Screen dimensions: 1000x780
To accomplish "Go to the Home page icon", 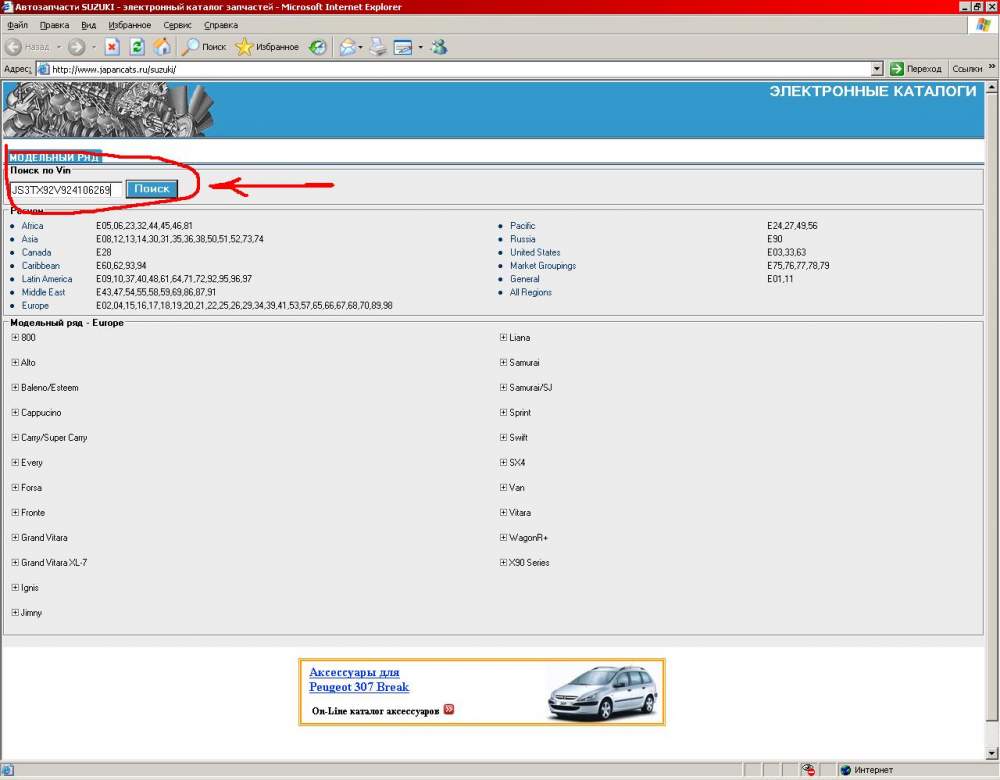I will tap(163, 47).
